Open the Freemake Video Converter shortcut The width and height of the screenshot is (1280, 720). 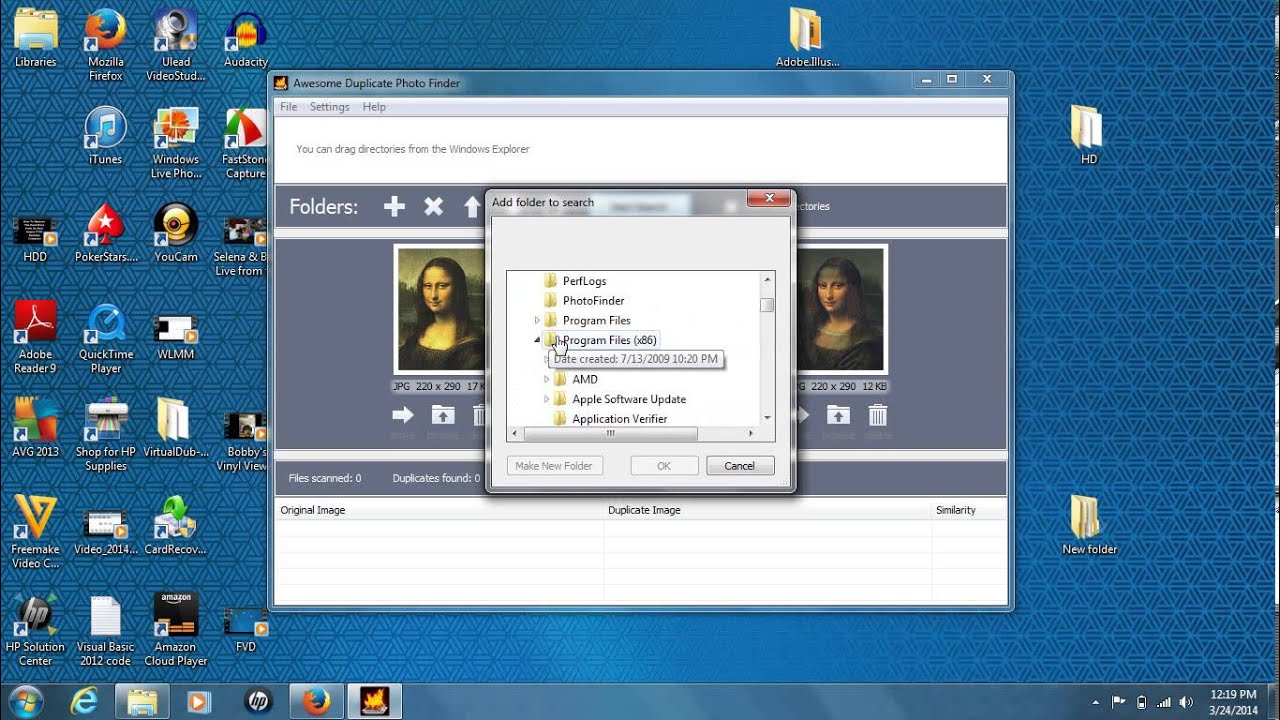coord(36,534)
